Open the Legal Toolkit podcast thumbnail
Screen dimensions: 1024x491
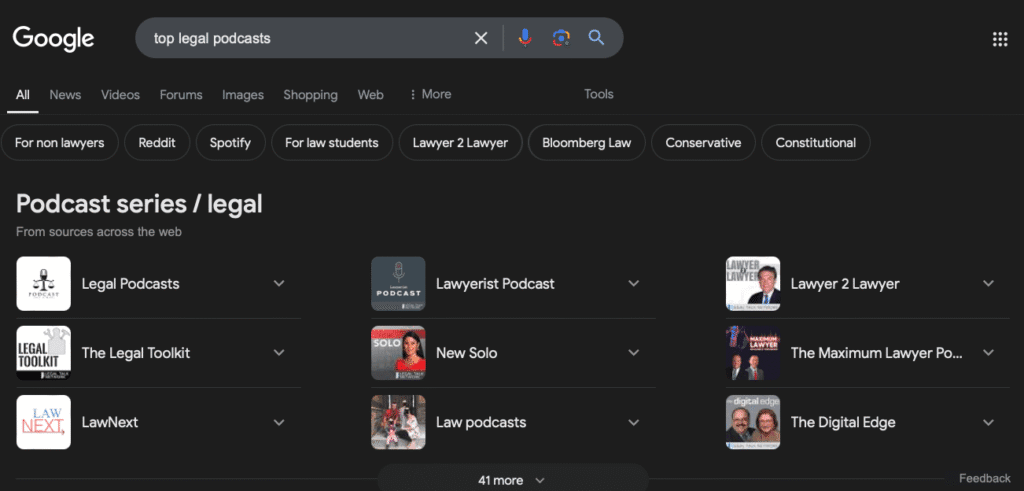pos(44,353)
